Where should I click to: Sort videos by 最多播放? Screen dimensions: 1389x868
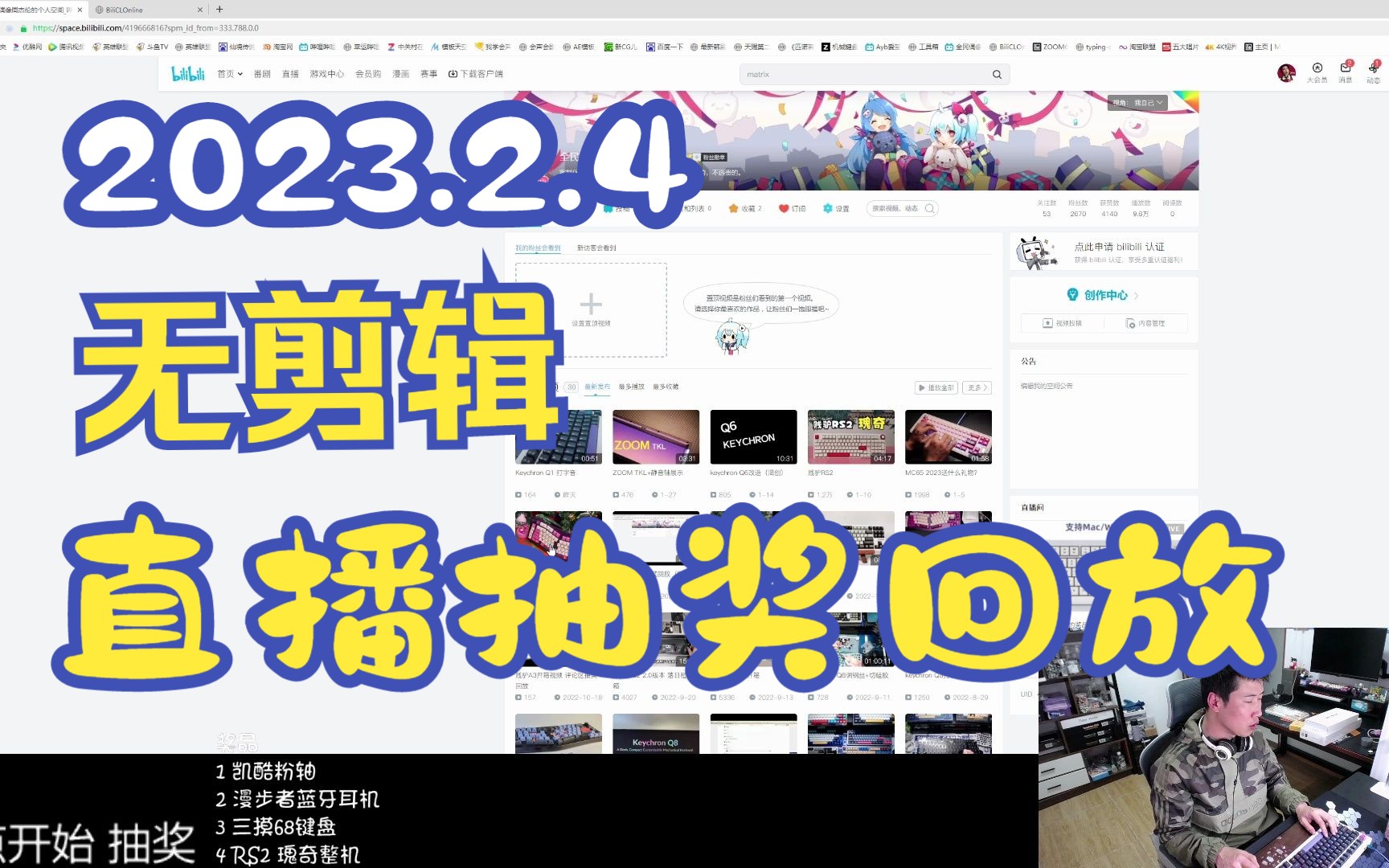coord(632,387)
